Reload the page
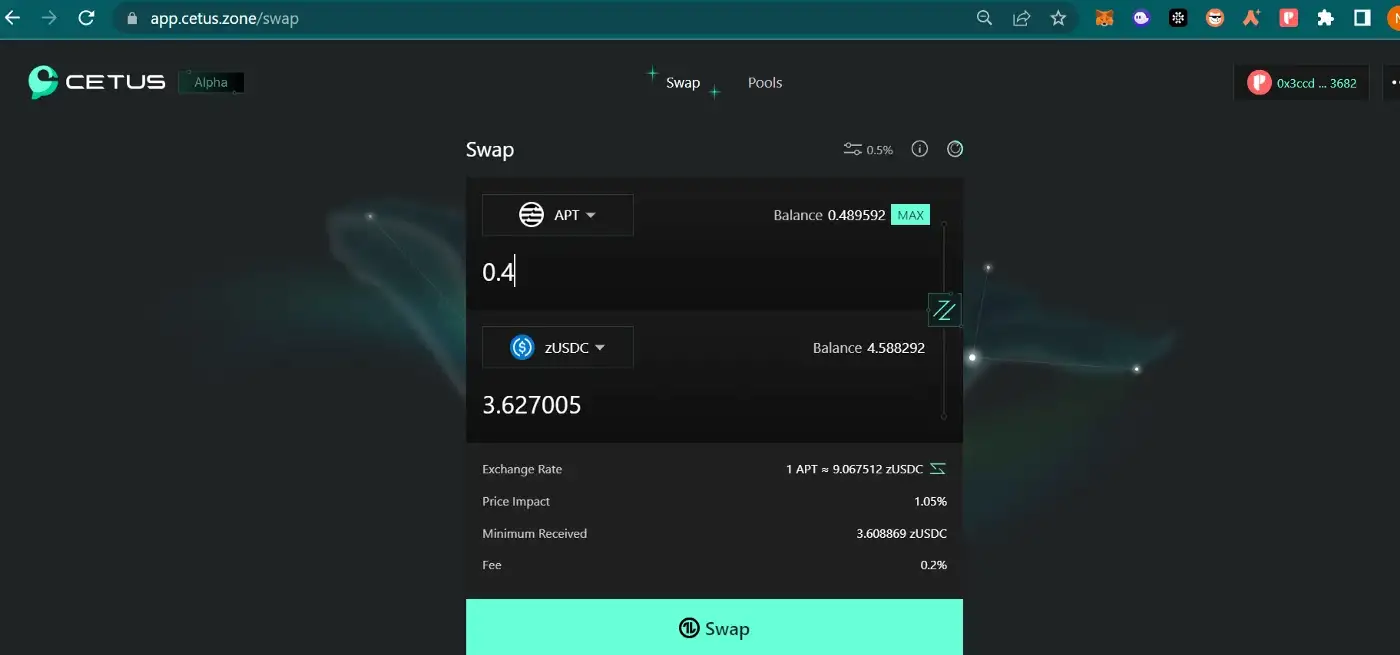 pyautogui.click(x=86, y=18)
